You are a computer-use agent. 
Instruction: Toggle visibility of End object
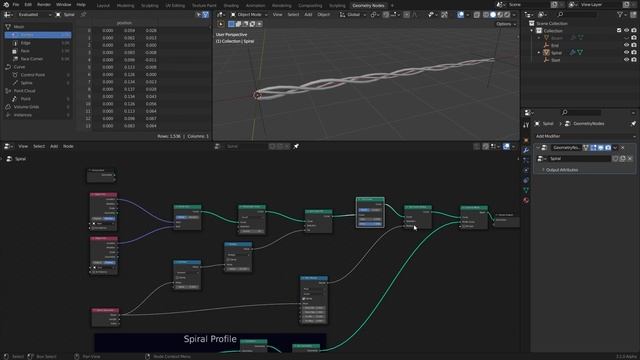tap(627, 45)
